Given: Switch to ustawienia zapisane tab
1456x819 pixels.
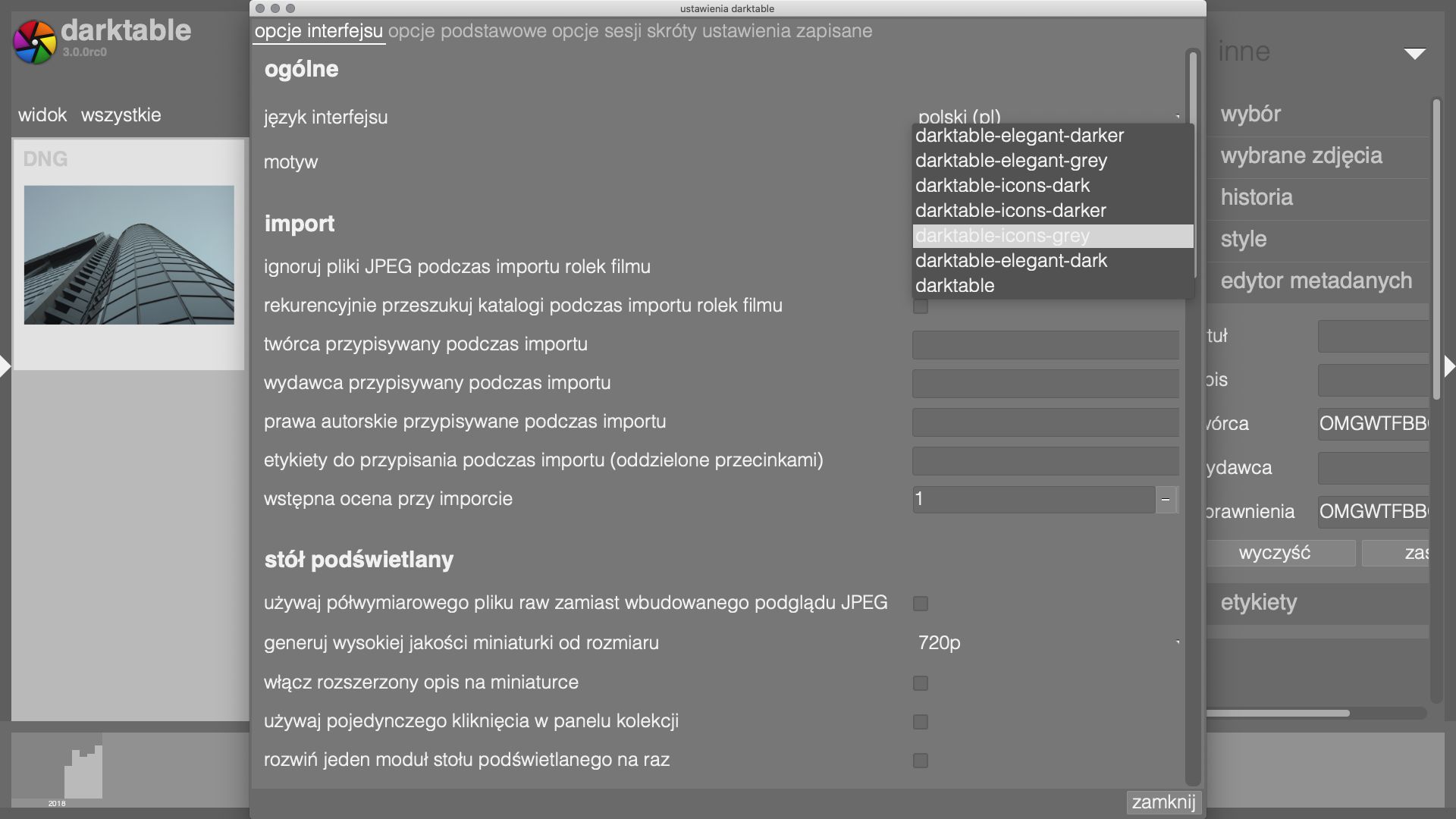Looking at the screenshot, I should 787,31.
